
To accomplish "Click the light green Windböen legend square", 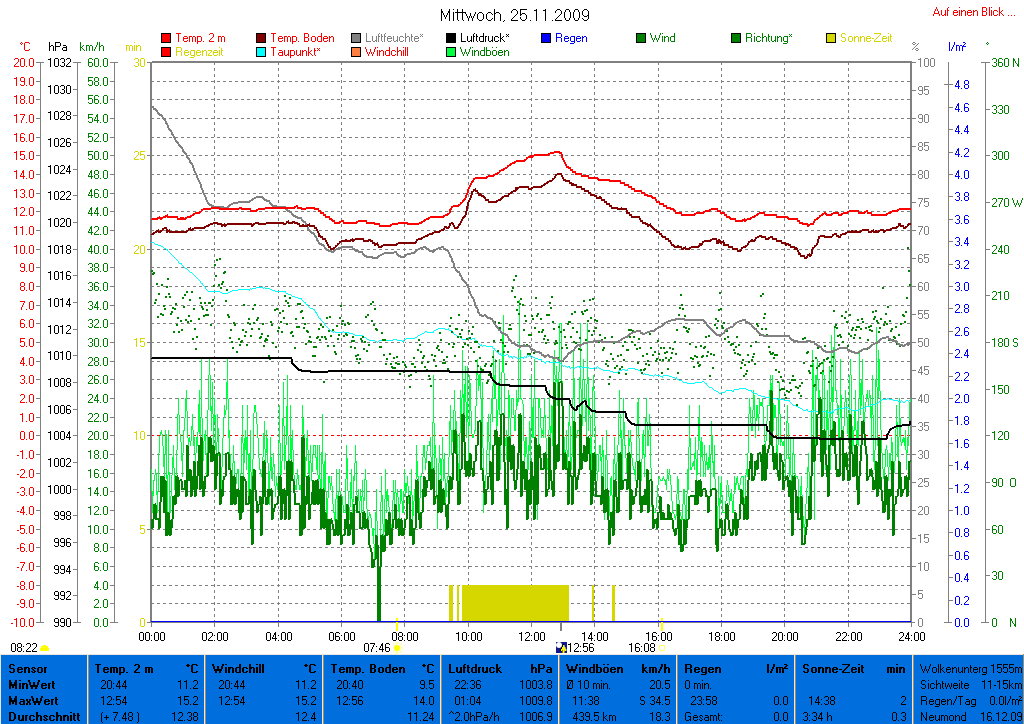I will point(452,52).
